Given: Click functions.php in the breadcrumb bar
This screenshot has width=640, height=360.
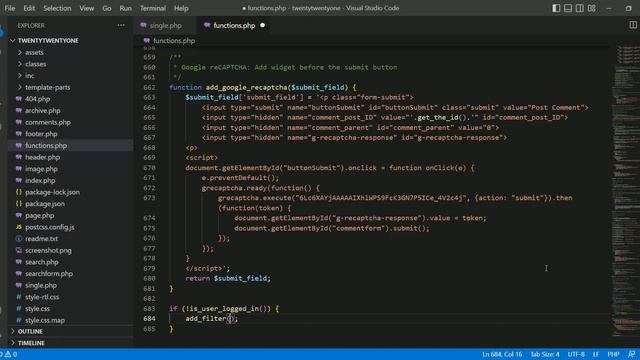Looking at the screenshot, I should click(173, 41).
